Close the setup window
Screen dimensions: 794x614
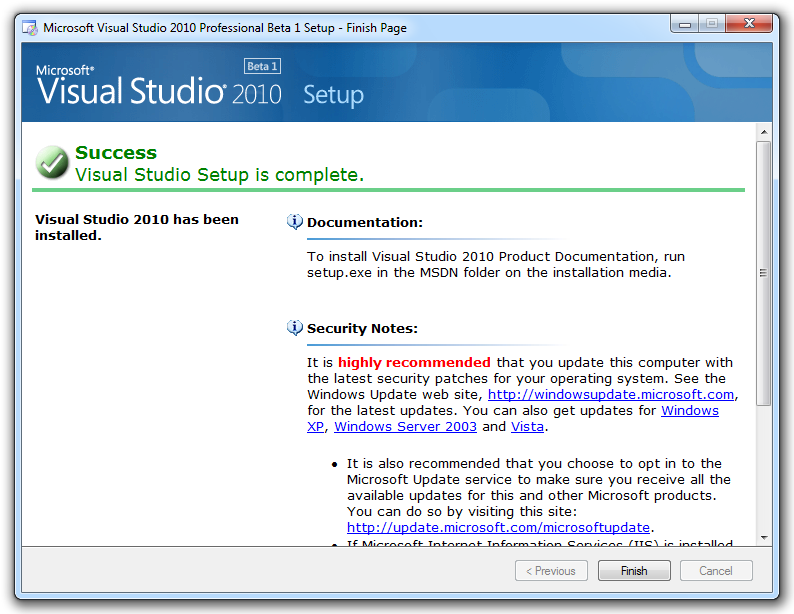[x=749, y=23]
